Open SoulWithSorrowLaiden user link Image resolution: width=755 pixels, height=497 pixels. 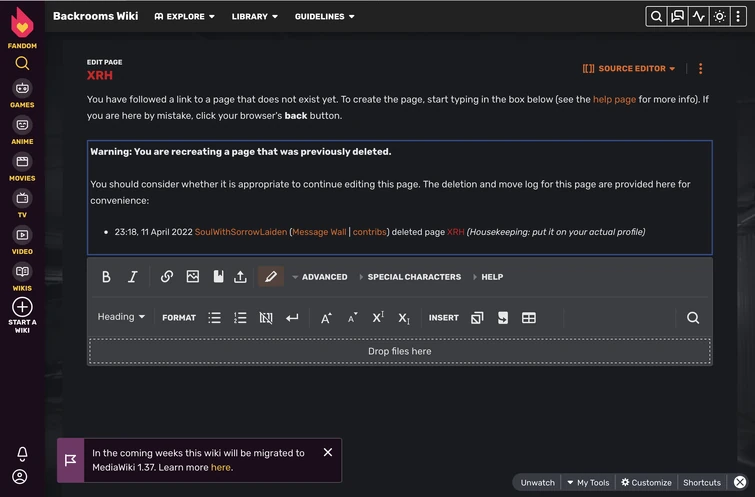(240, 232)
